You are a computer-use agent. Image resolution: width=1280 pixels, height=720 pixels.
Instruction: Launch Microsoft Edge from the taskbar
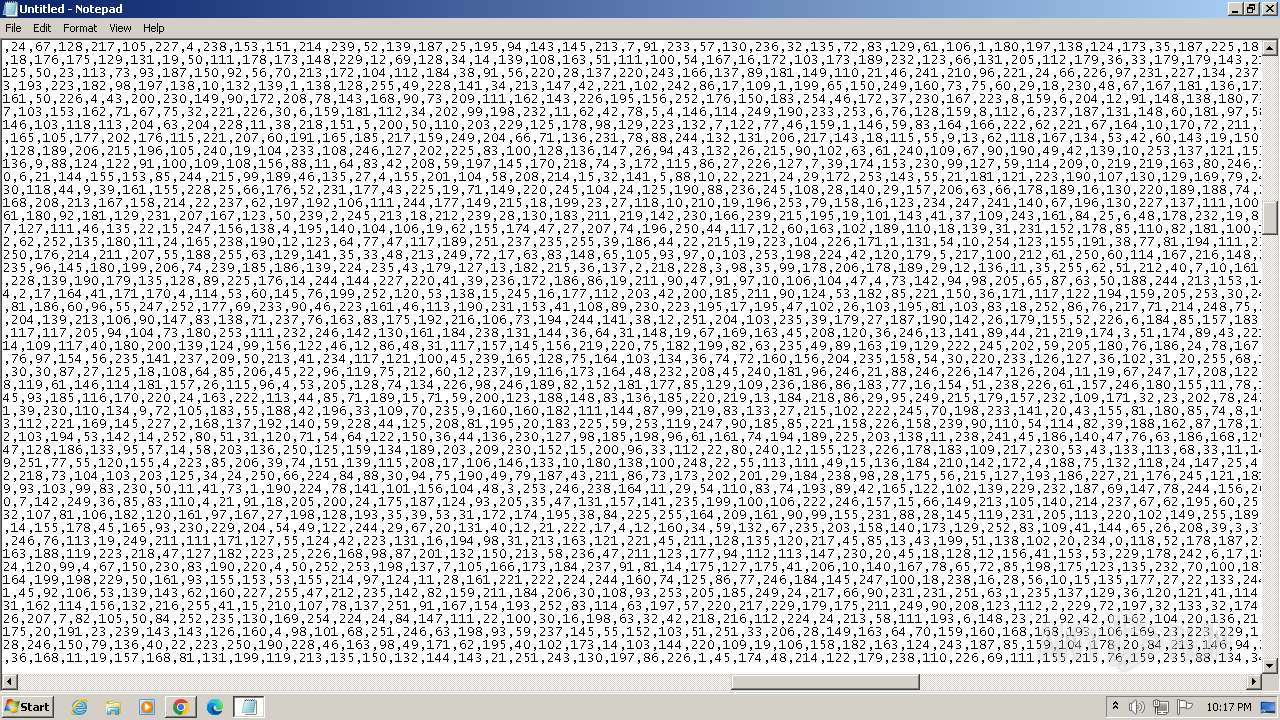point(215,707)
